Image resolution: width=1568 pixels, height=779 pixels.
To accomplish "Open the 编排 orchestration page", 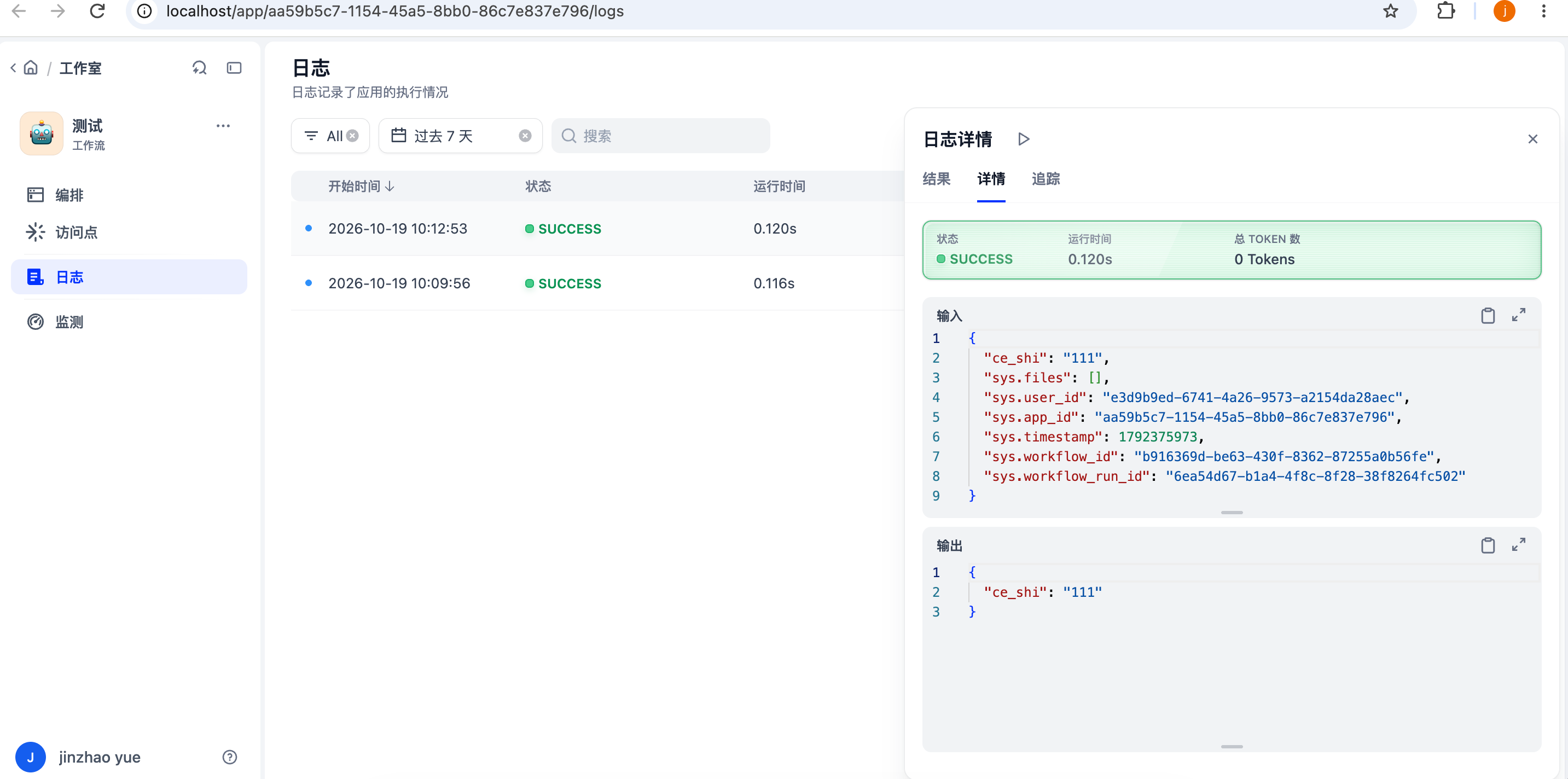I will 129,195.
